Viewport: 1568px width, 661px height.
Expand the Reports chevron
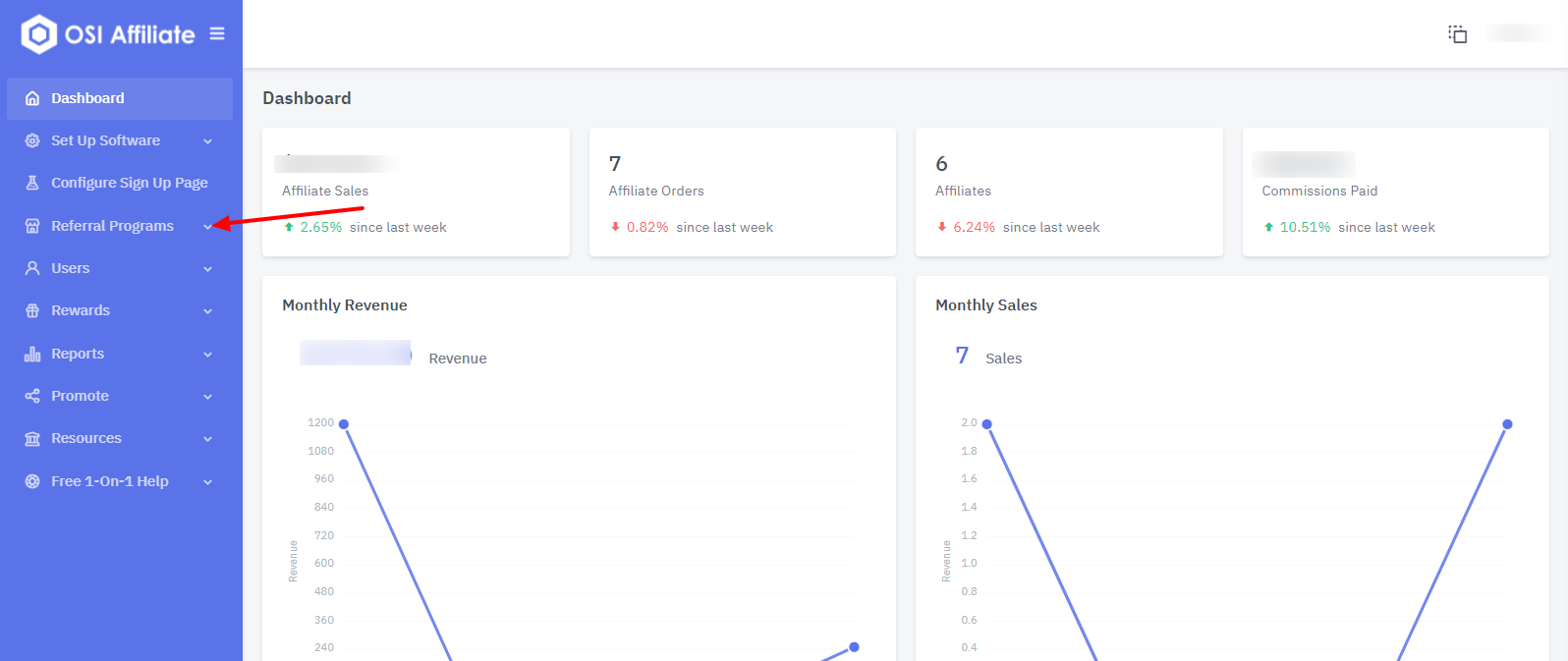207,355
